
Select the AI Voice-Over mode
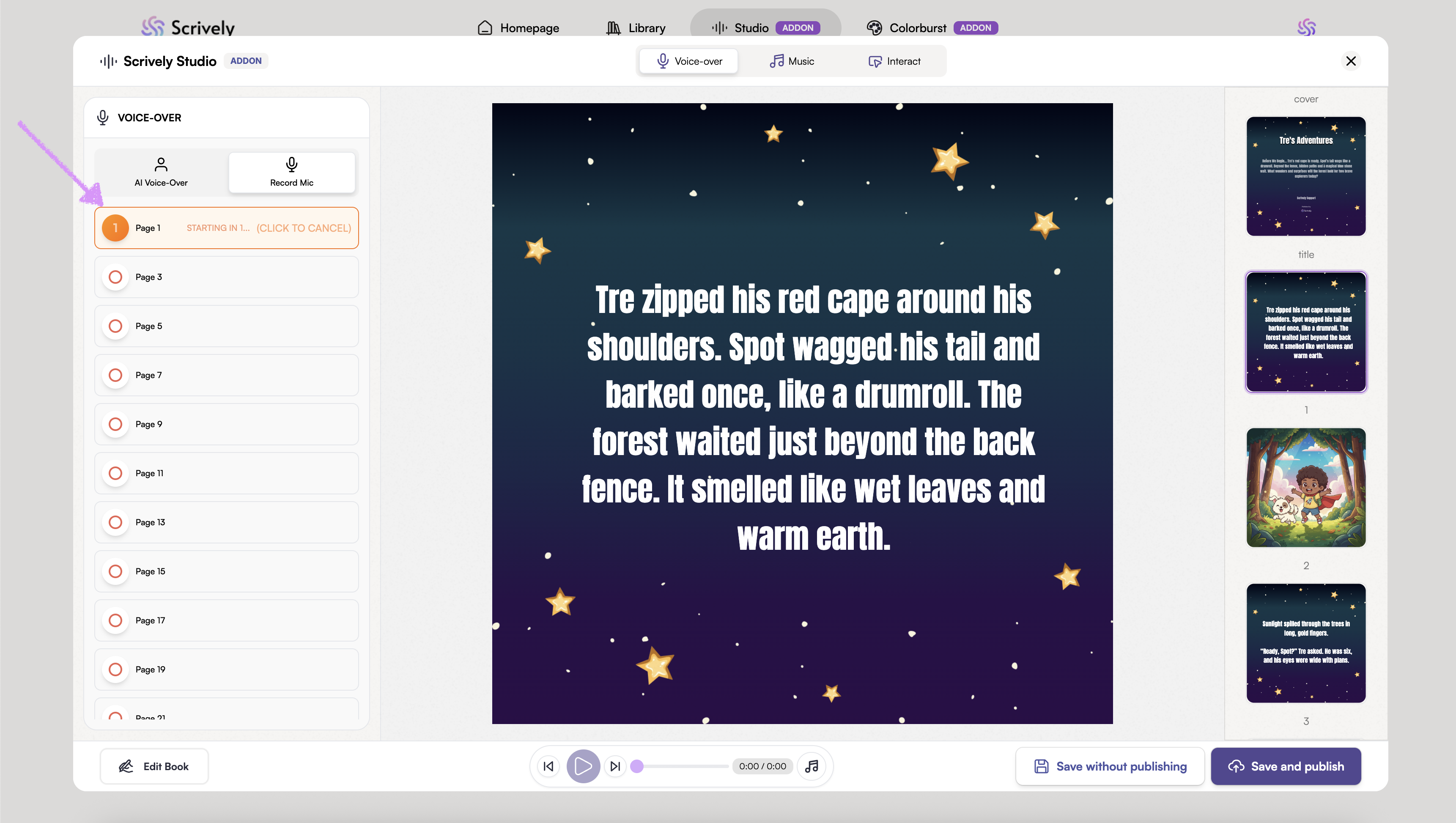tap(161, 172)
